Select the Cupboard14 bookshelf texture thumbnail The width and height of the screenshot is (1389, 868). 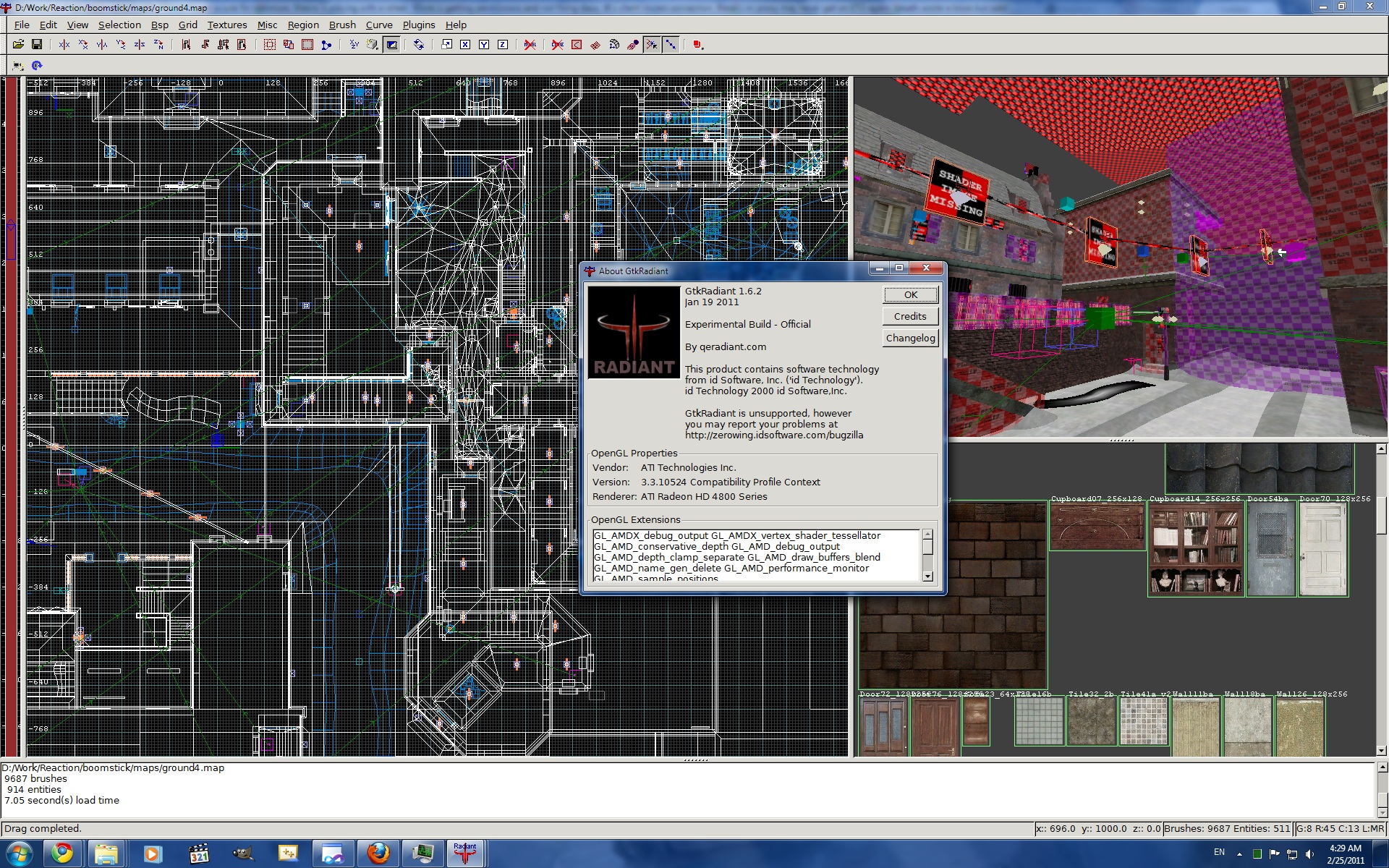point(1195,550)
